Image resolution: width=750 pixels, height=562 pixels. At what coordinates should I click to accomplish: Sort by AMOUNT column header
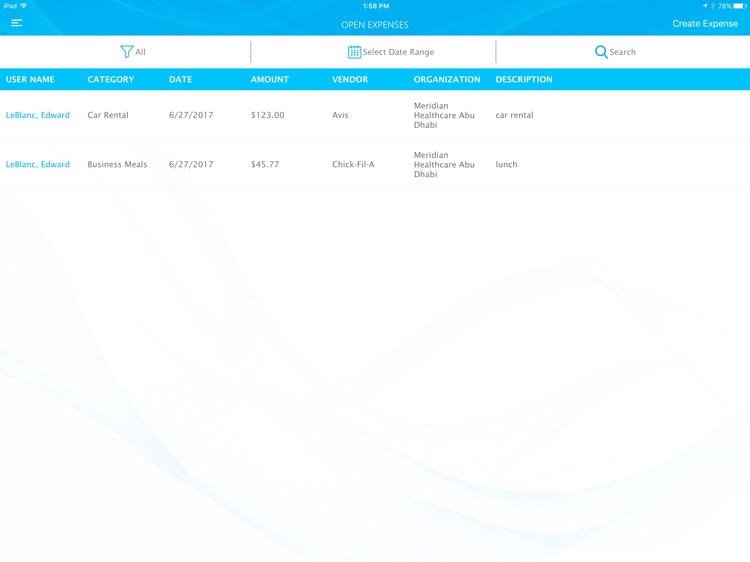[270, 79]
